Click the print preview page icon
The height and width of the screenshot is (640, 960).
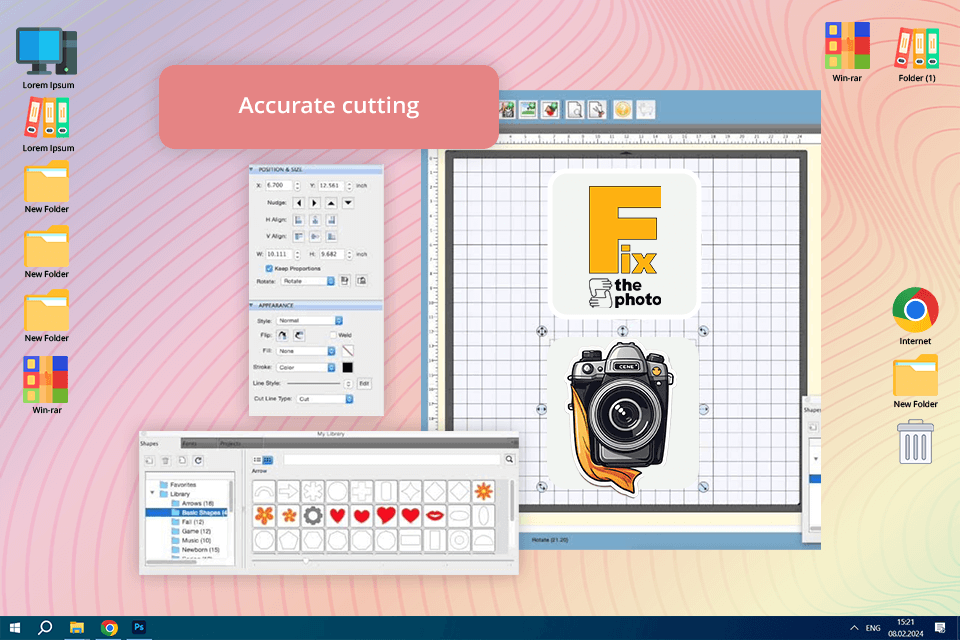[x=575, y=110]
